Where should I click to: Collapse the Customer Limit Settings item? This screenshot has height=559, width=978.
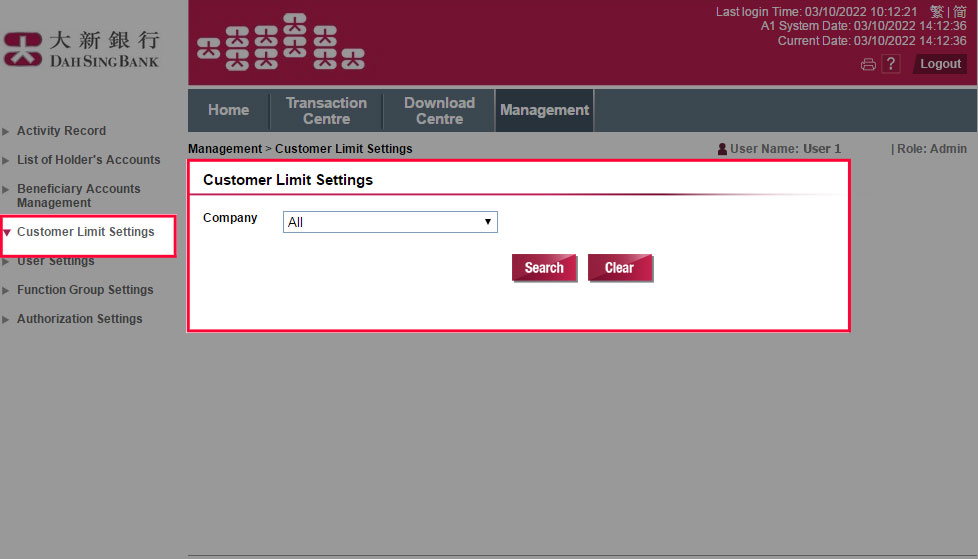click(85, 232)
